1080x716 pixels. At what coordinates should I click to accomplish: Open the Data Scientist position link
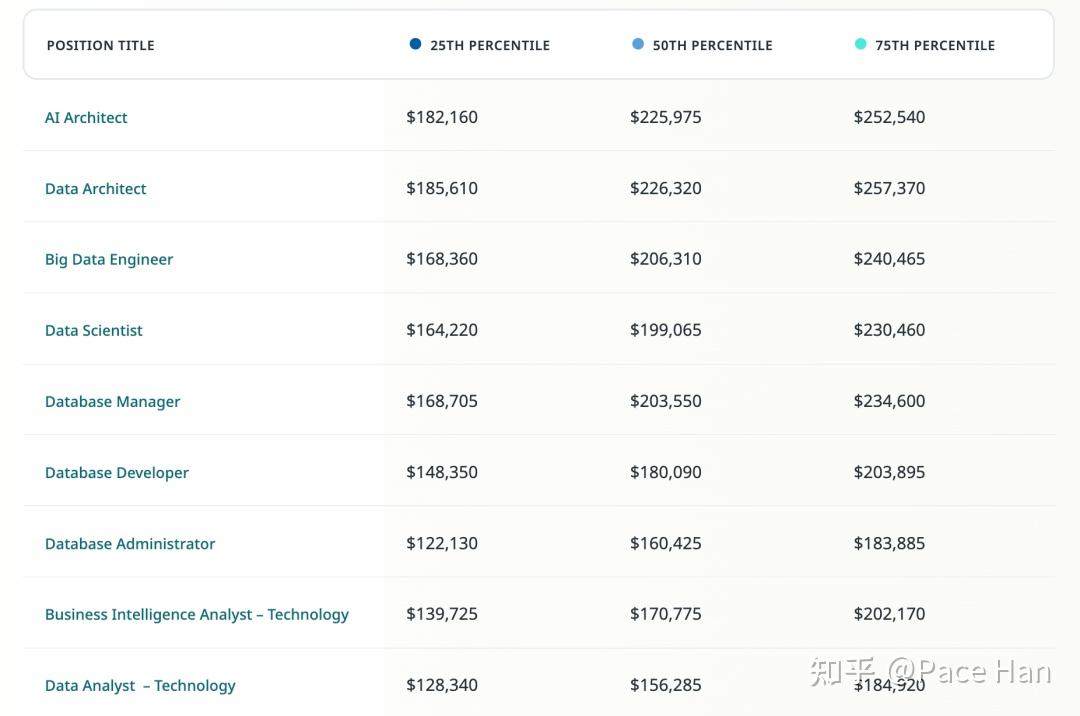(94, 330)
